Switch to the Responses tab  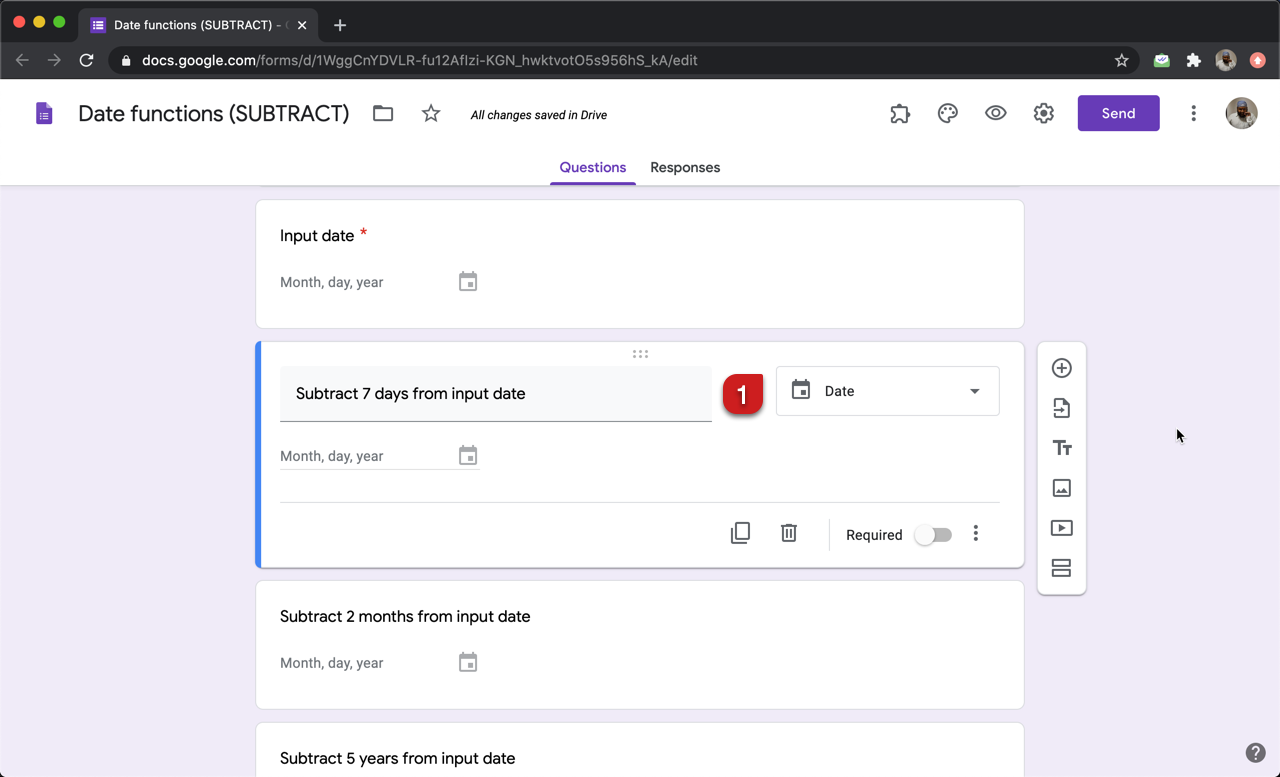pyautogui.click(x=685, y=167)
